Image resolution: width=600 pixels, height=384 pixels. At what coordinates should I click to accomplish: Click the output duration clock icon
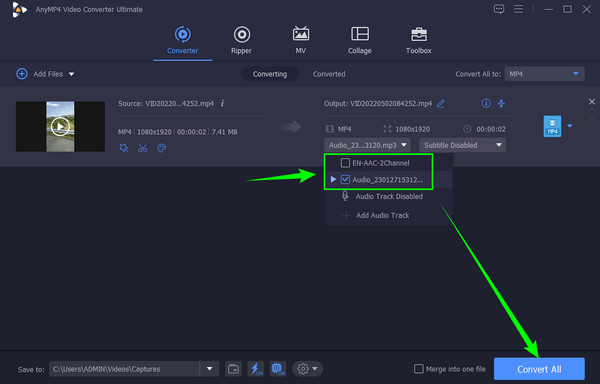coord(467,129)
